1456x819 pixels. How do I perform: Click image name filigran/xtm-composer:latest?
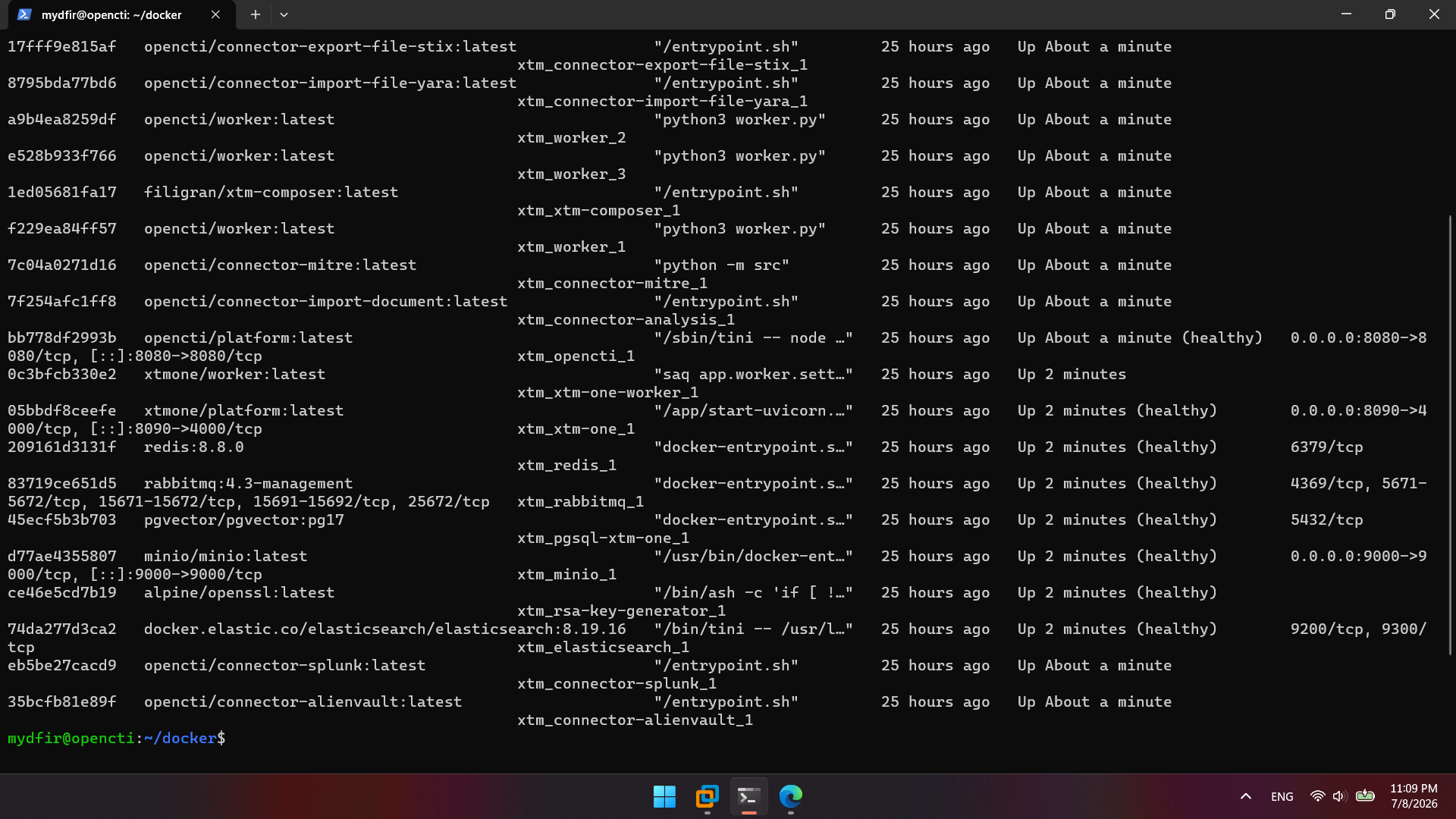[271, 192]
